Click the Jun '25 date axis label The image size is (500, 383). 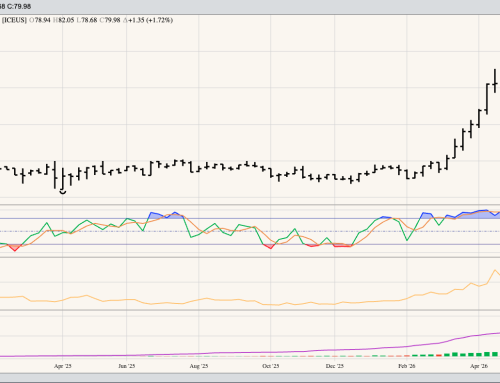point(127,366)
